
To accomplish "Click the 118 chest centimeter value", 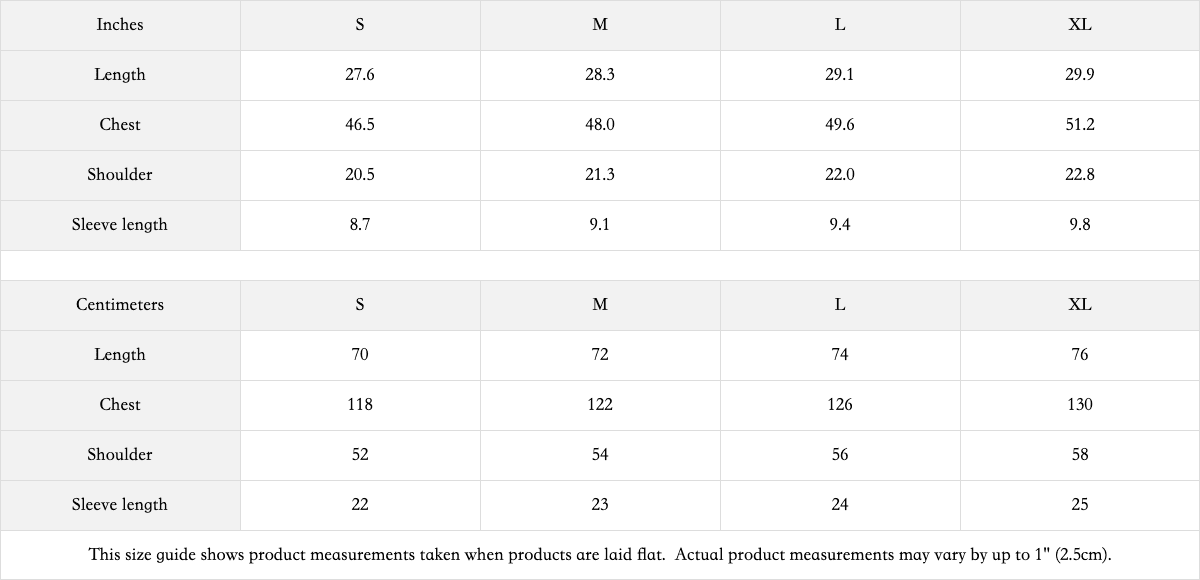I will (360, 405).
